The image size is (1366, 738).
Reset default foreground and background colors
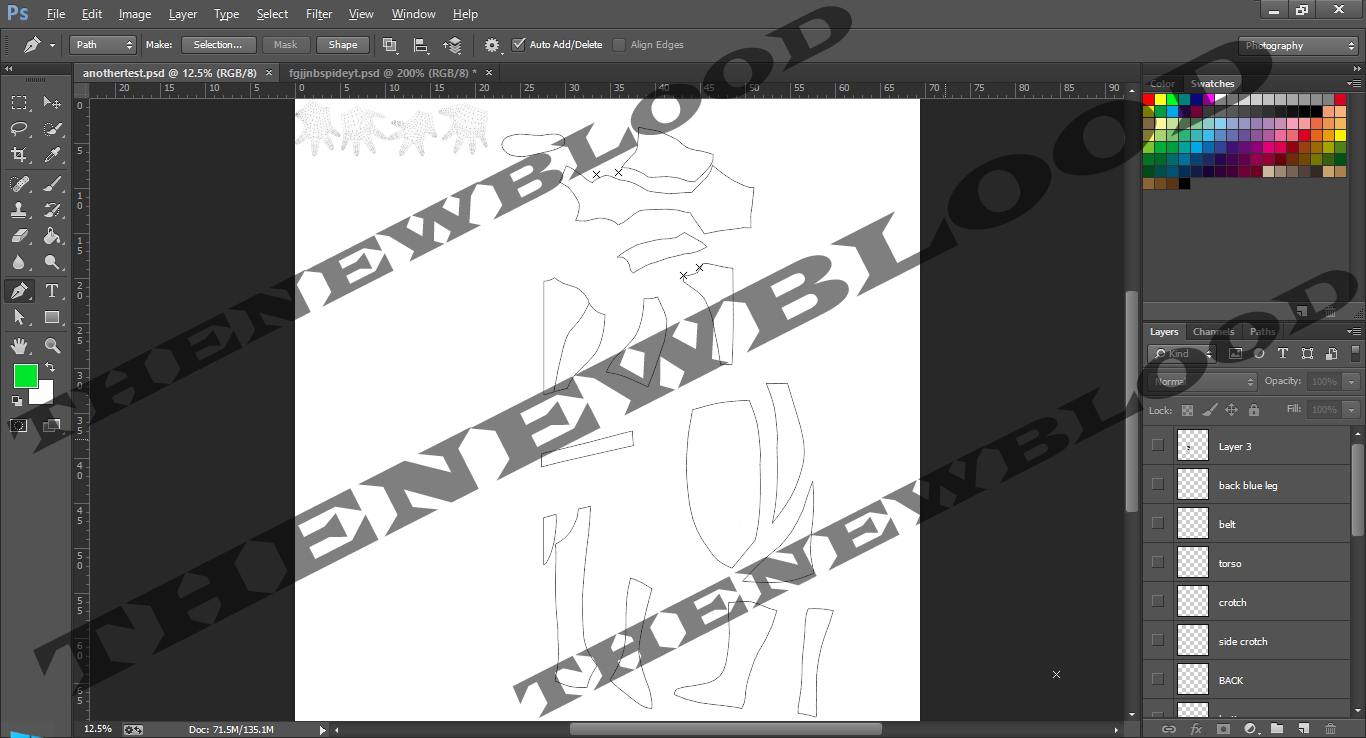[x=17, y=401]
